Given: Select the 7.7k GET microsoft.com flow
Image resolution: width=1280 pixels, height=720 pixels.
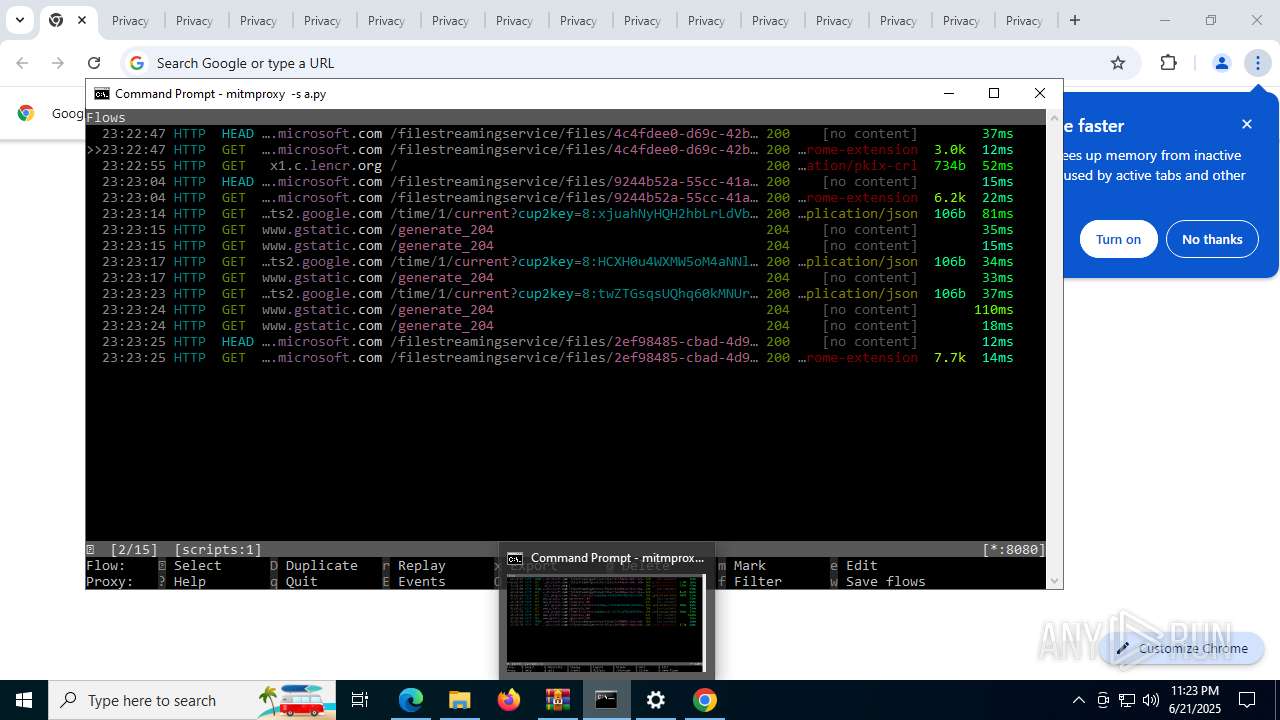Looking at the screenshot, I should [558, 358].
